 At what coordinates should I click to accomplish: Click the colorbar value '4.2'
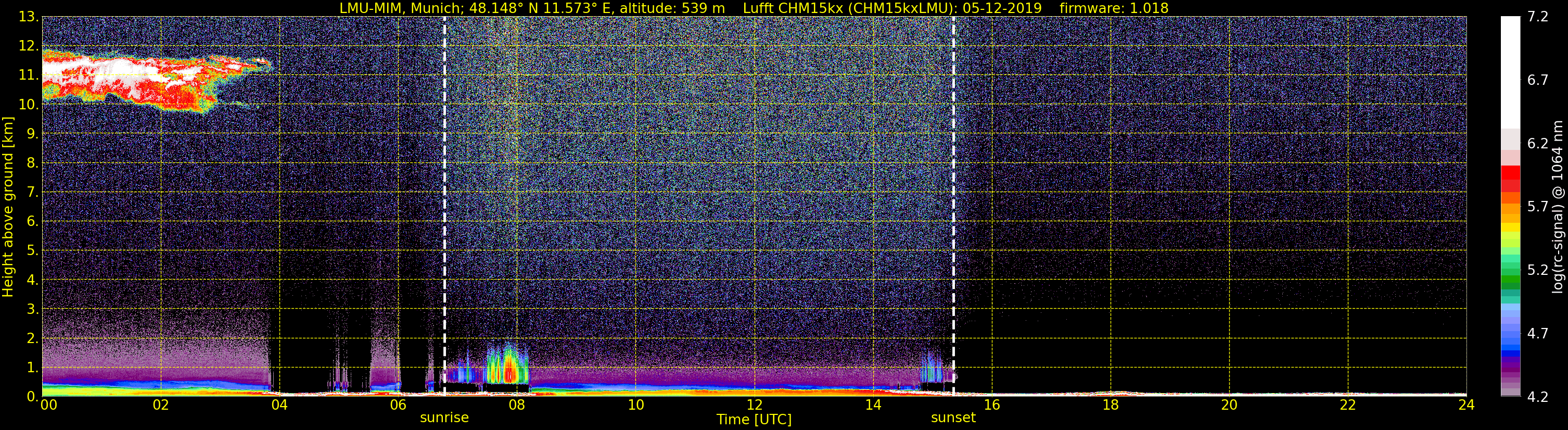tap(1538, 397)
